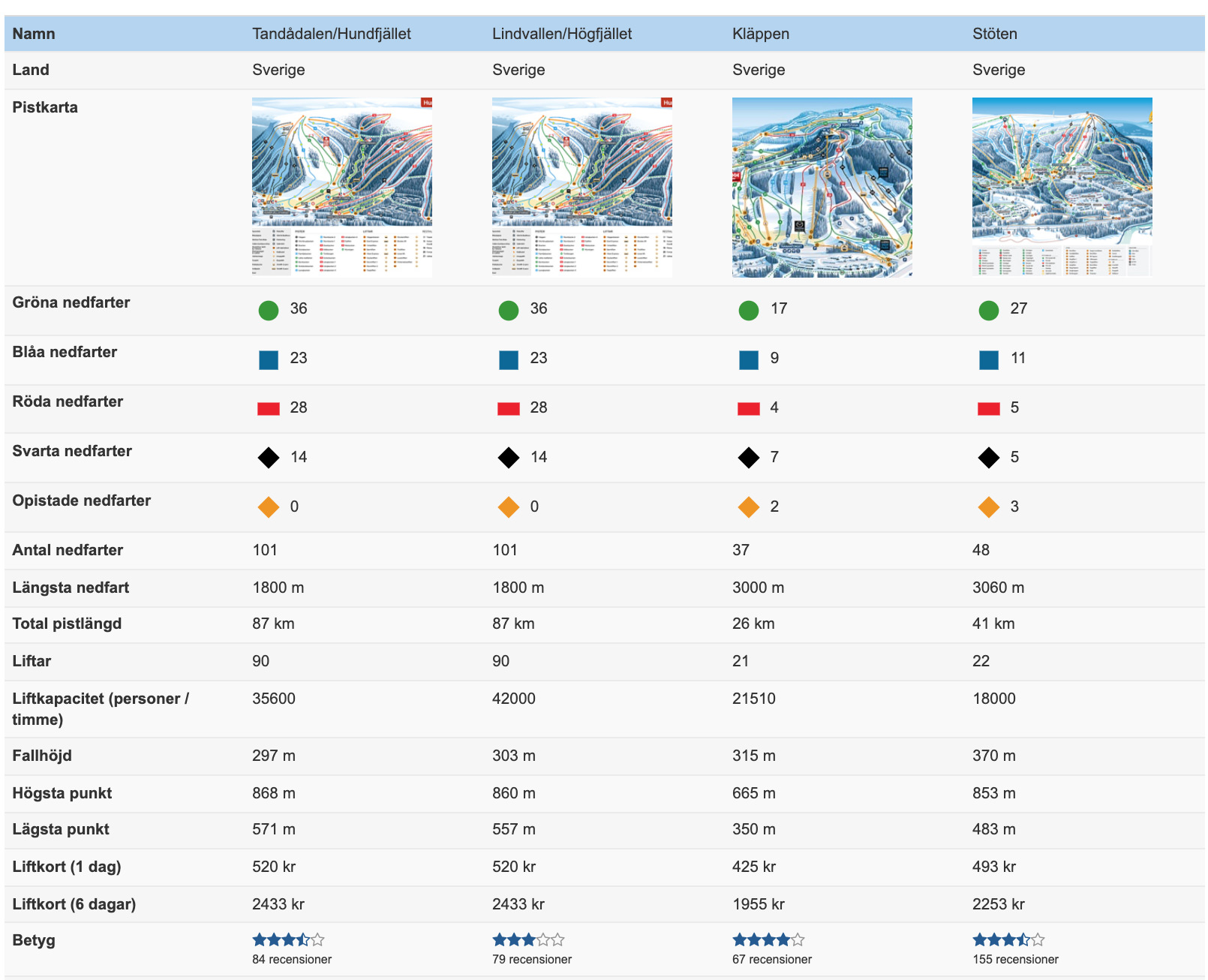1208x980 pixels.
Task: Click the black diamond icon for Lindvallen/Högfjället
Action: click(x=508, y=458)
